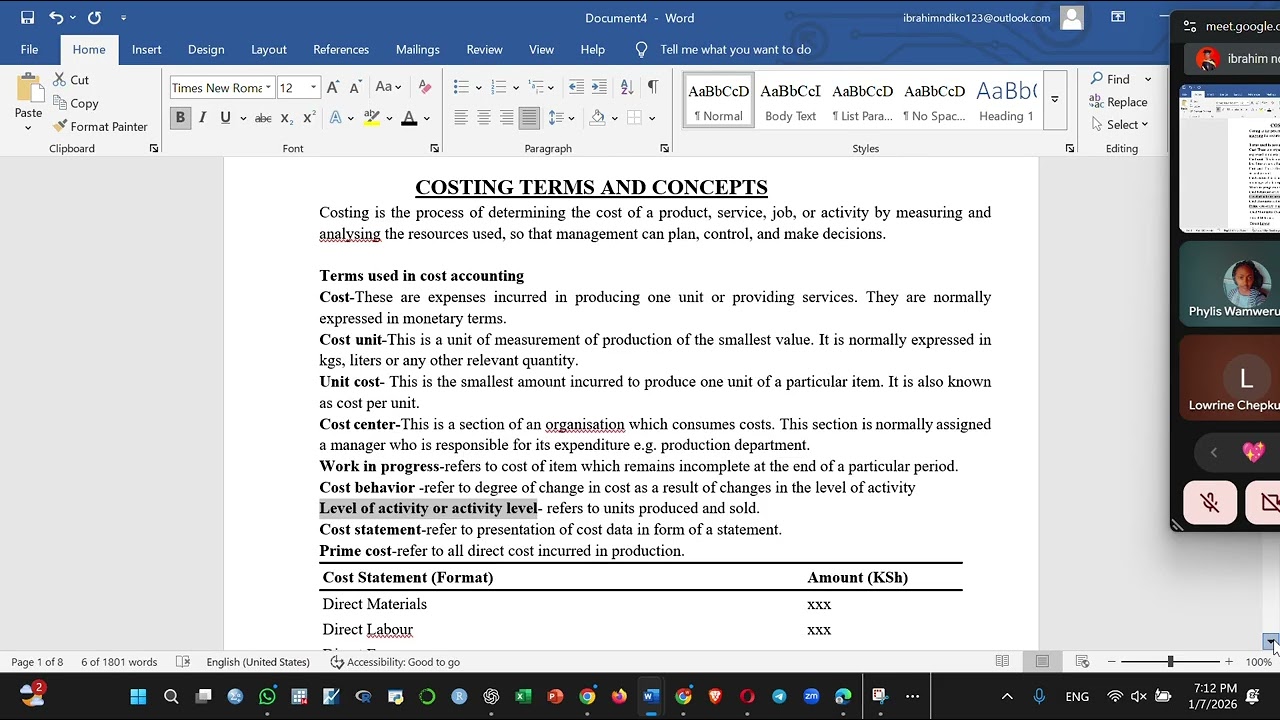The height and width of the screenshot is (720, 1280).
Task: Click the Copy button
Action: coord(75,103)
